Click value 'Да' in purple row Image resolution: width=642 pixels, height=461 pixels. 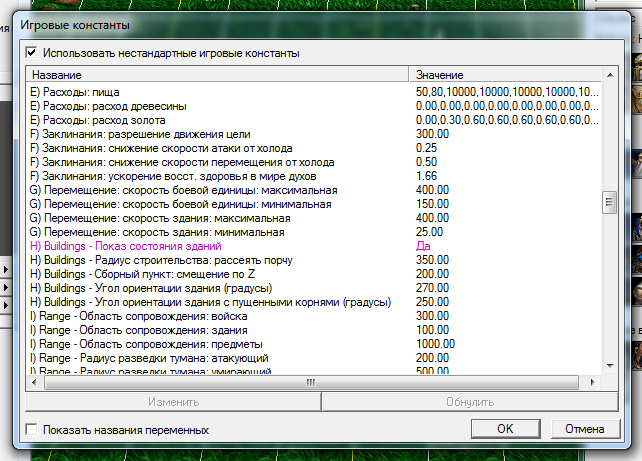tap(423, 246)
